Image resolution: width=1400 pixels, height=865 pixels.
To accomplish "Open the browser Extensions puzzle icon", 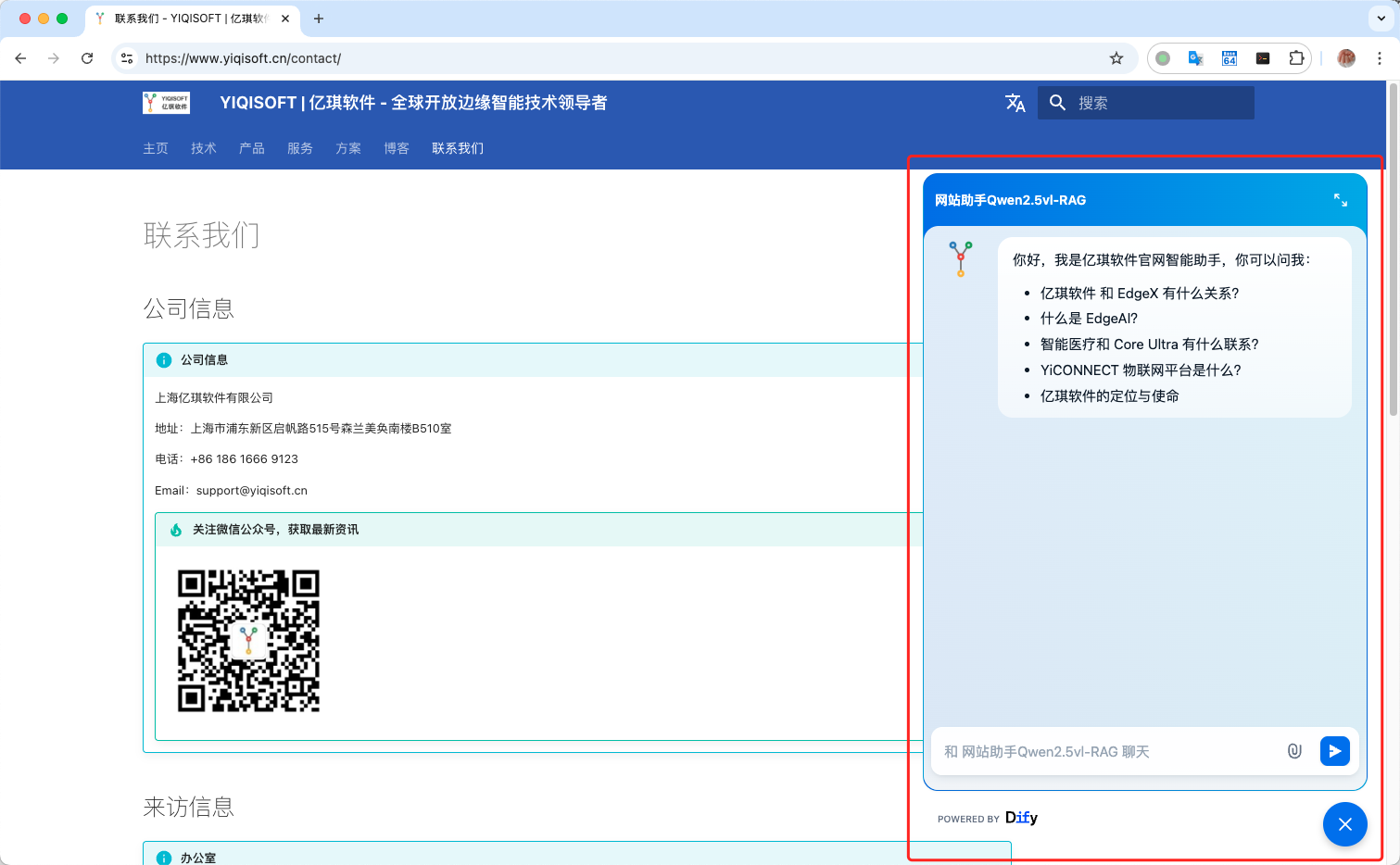I will point(1296,58).
